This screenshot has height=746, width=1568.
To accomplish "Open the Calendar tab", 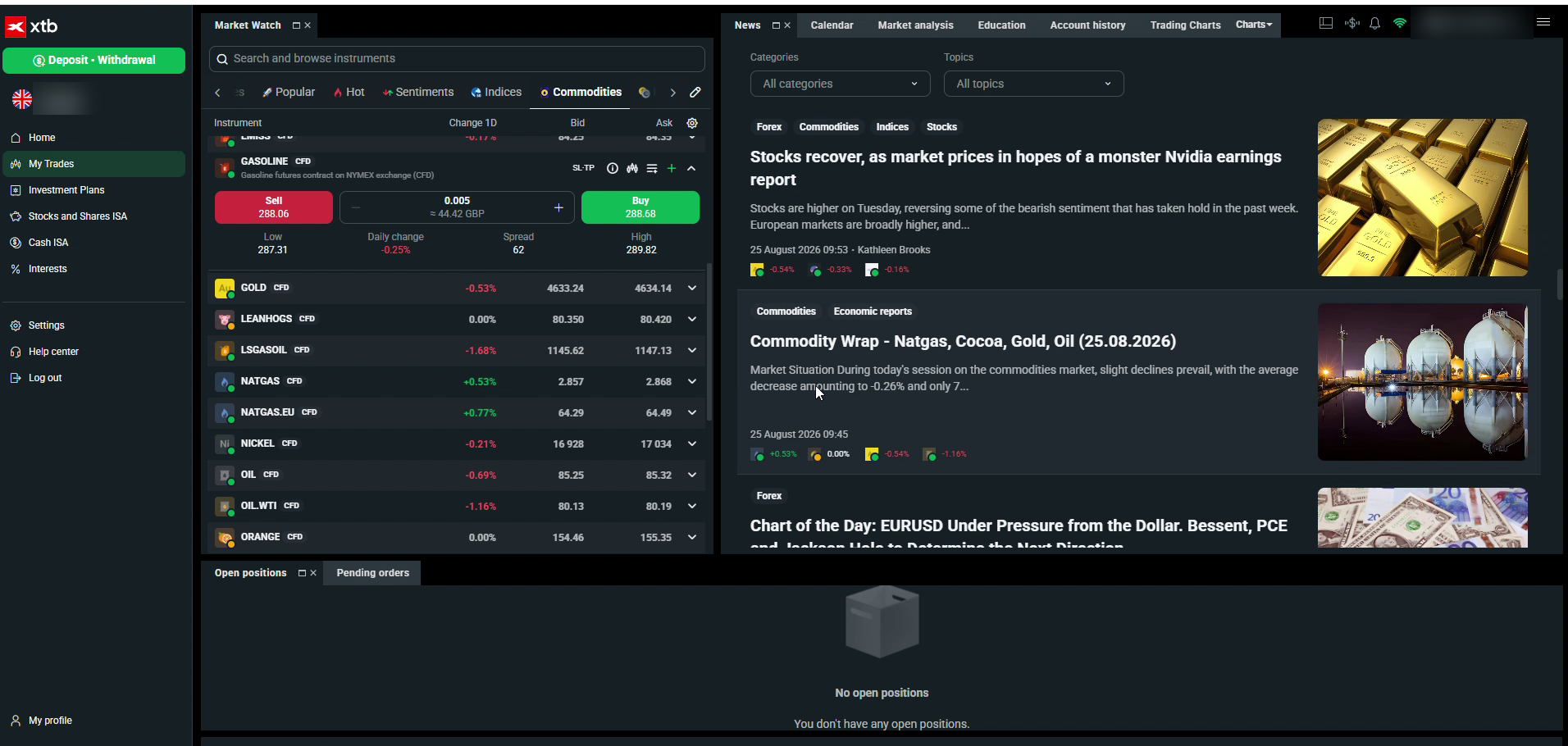I will tap(832, 25).
